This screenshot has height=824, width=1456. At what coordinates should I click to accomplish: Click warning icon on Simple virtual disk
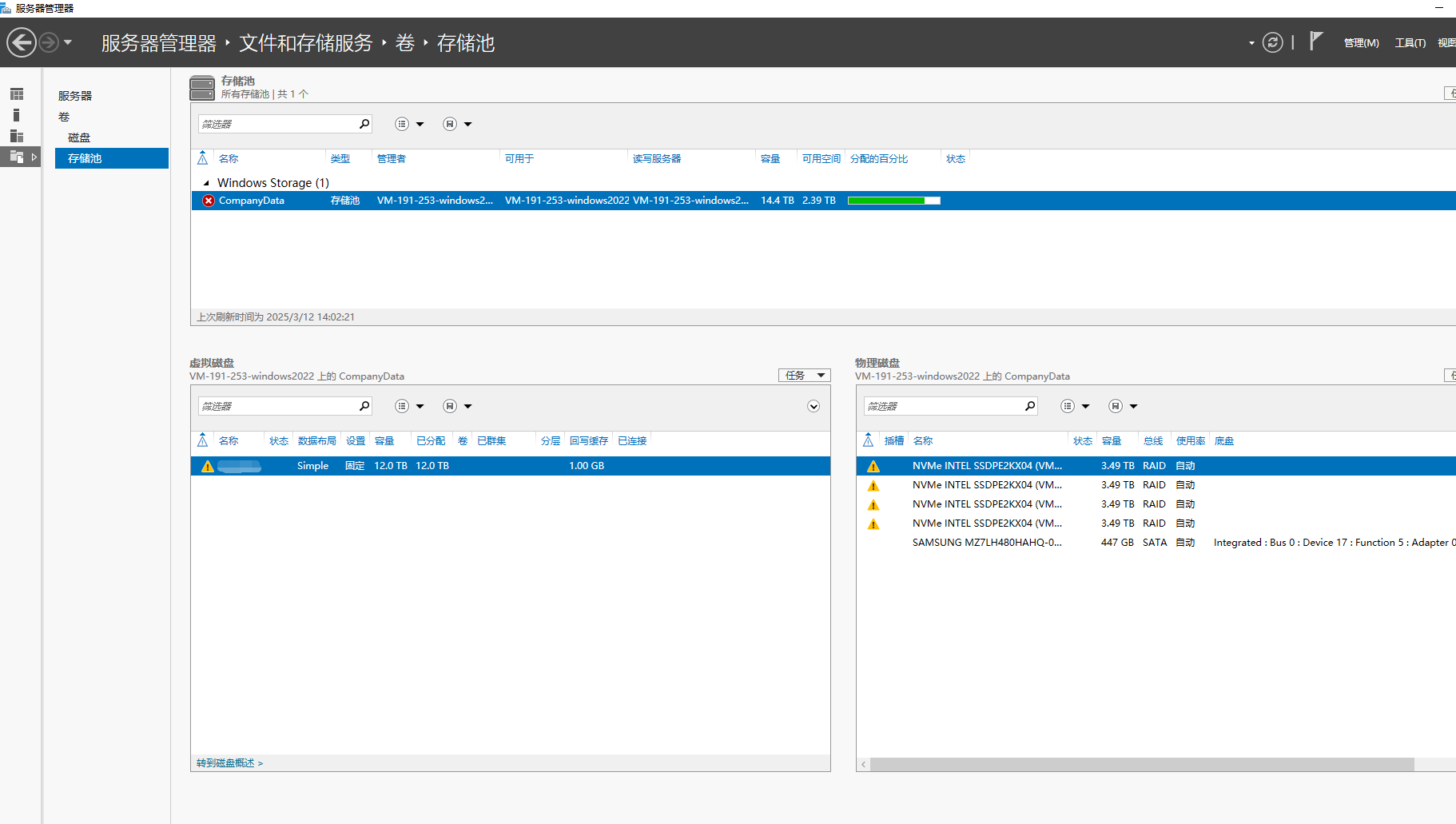tap(208, 467)
